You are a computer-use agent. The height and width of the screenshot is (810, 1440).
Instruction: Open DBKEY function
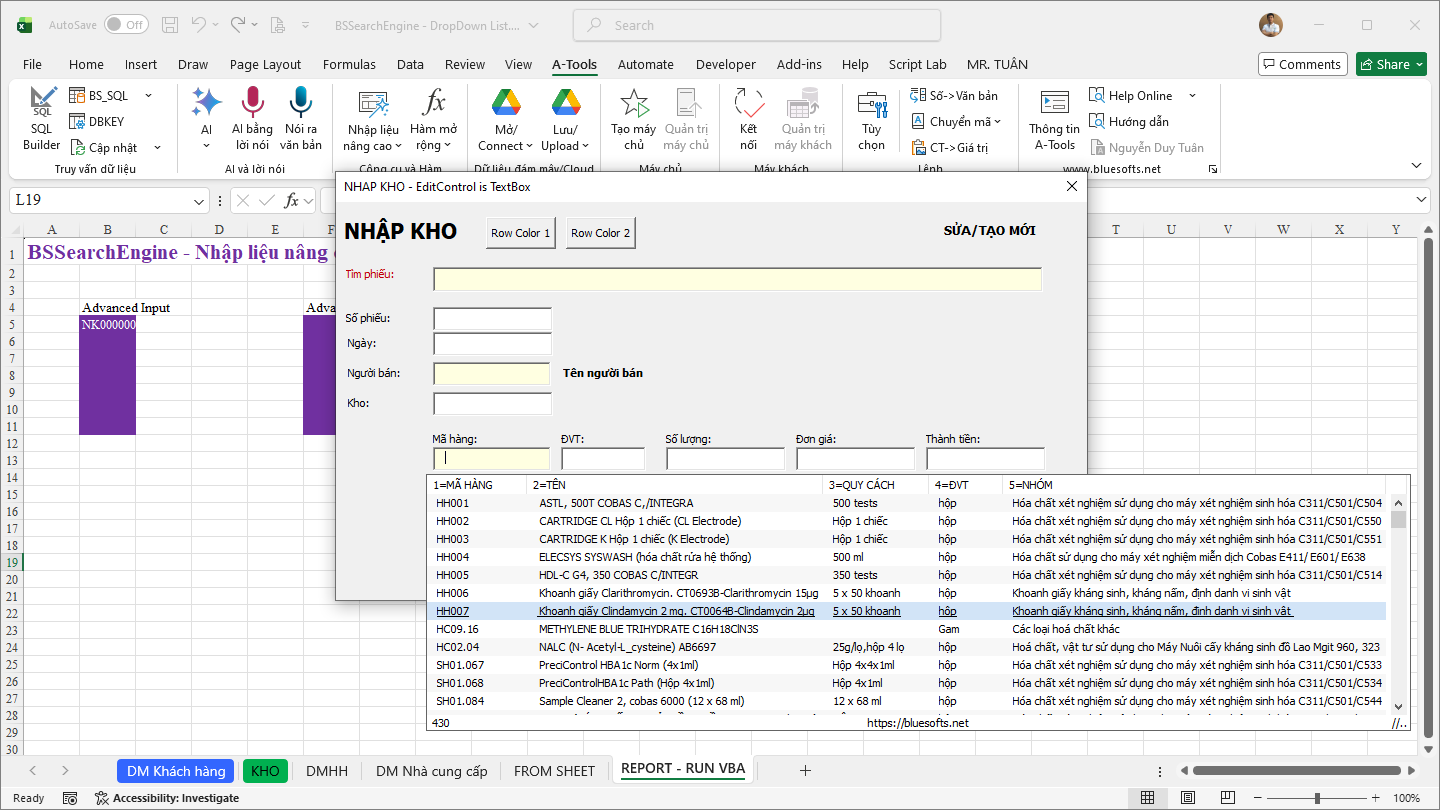tap(96, 122)
